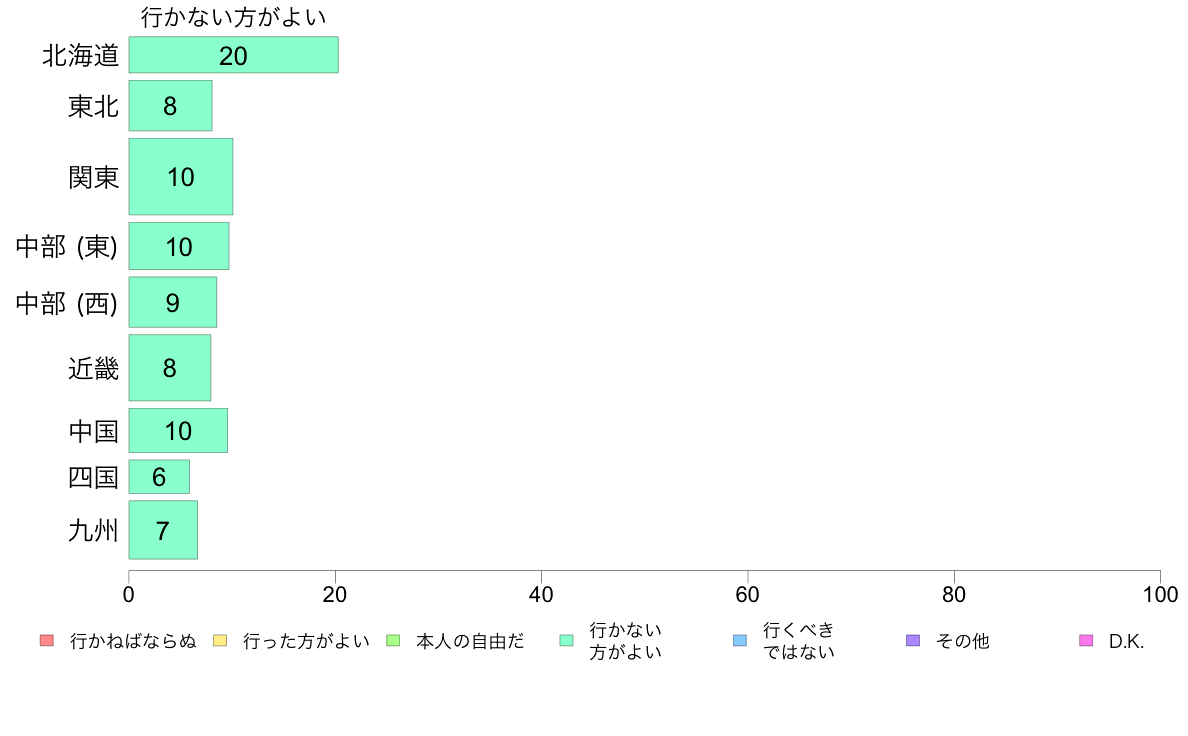Select the 四国 bar showing 6
The image size is (1188, 736).
point(159,477)
